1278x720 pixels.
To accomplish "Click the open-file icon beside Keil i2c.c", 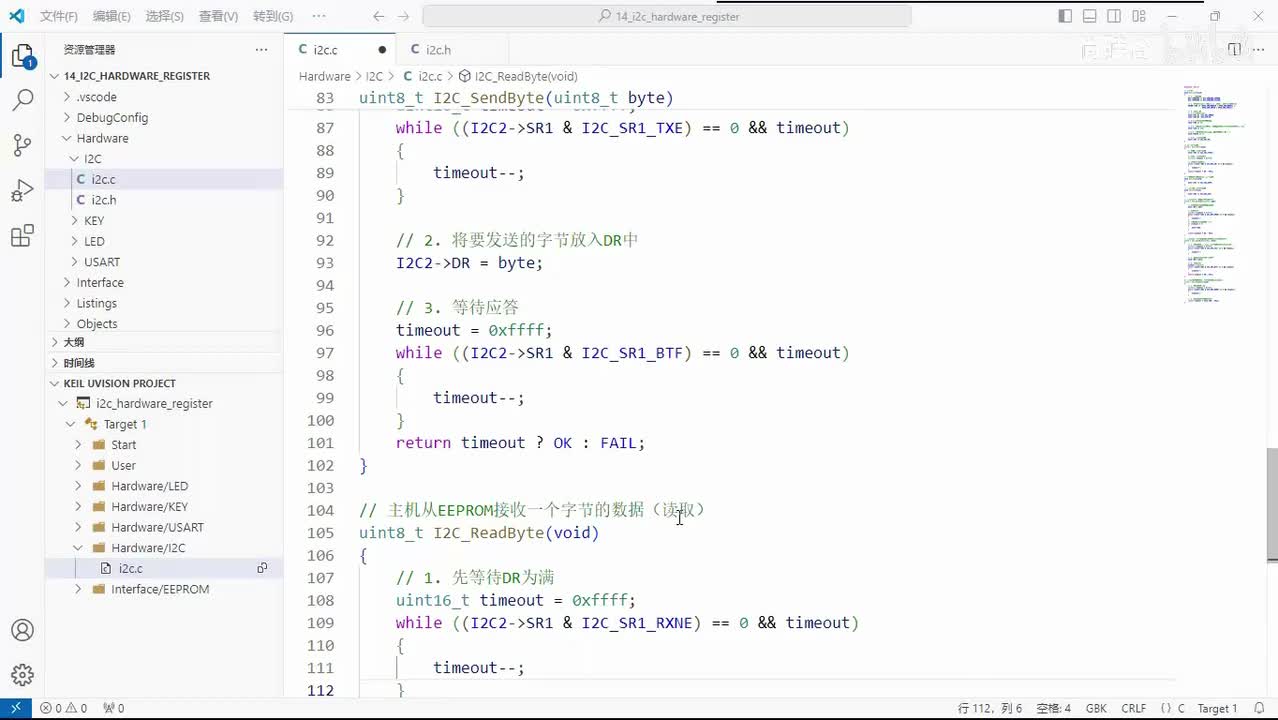I will point(262,568).
